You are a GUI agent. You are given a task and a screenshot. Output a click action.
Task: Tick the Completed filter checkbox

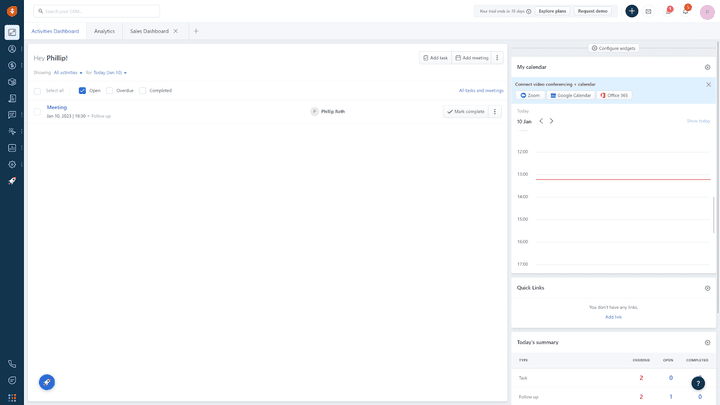pos(143,90)
